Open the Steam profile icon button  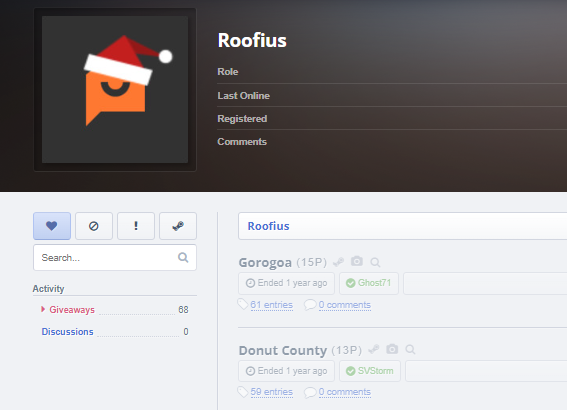tap(178, 226)
